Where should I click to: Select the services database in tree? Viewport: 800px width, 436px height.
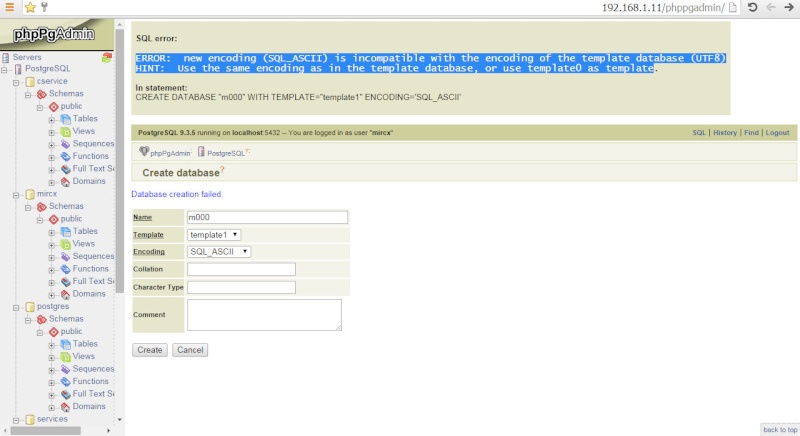[52, 419]
